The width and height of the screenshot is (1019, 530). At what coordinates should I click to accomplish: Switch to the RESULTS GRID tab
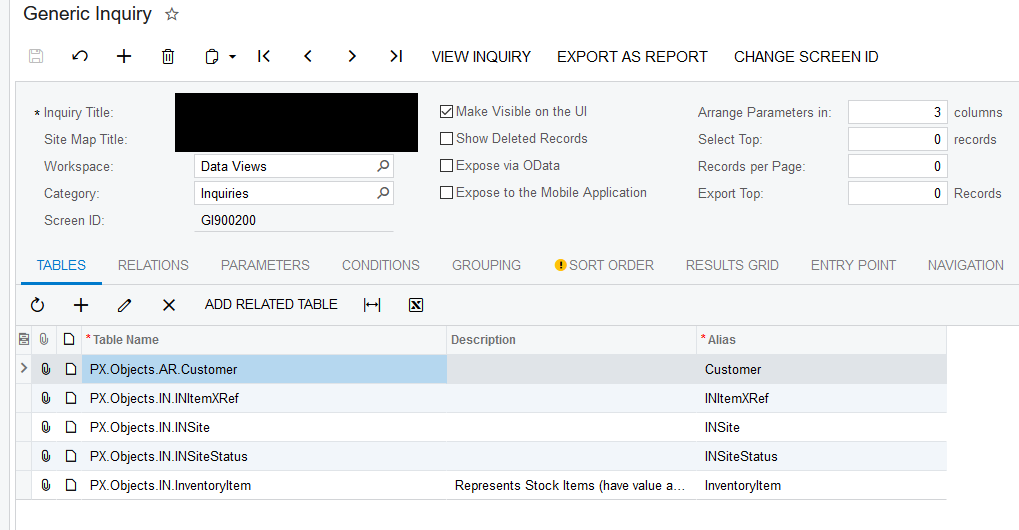pyautogui.click(x=732, y=265)
